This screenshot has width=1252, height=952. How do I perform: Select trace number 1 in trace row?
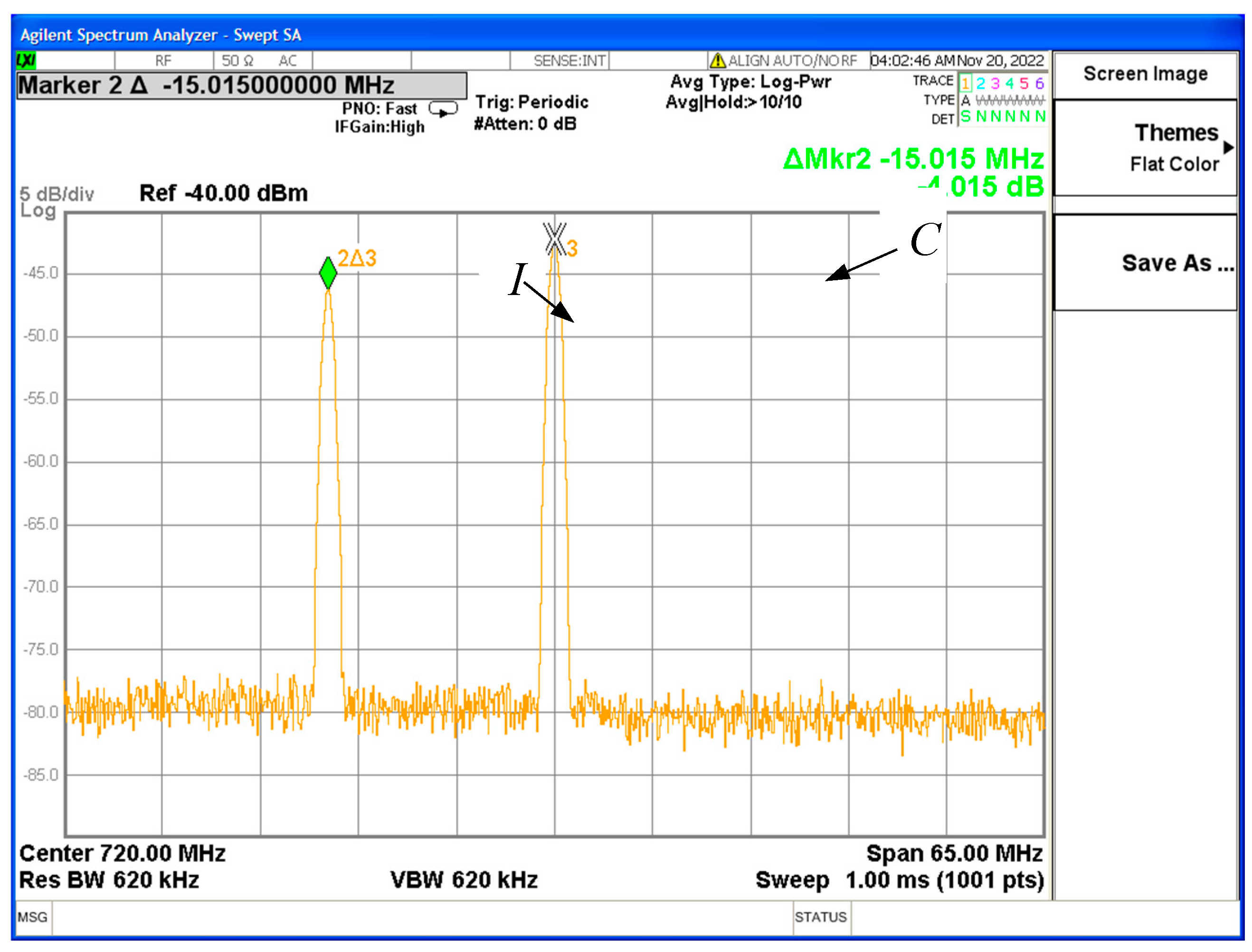(x=965, y=83)
